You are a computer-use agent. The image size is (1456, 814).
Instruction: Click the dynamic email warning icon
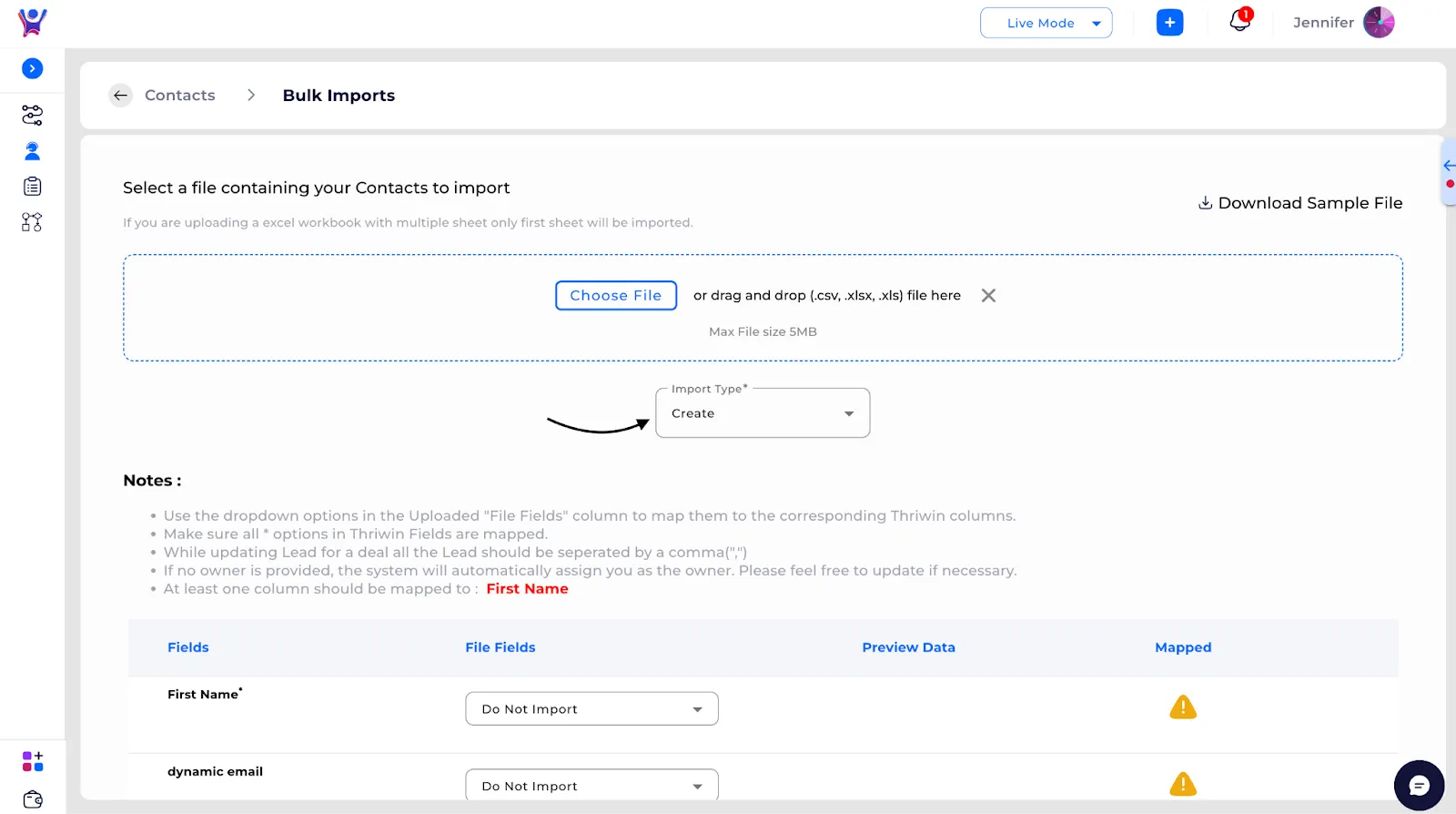(1183, 784)
